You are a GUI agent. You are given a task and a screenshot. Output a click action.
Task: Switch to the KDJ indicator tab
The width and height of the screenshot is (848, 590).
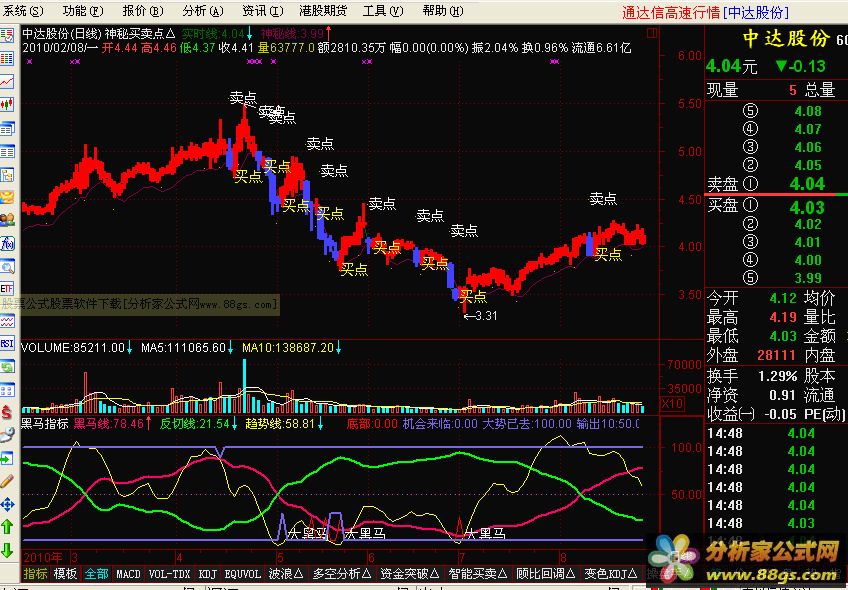[208, 574]
